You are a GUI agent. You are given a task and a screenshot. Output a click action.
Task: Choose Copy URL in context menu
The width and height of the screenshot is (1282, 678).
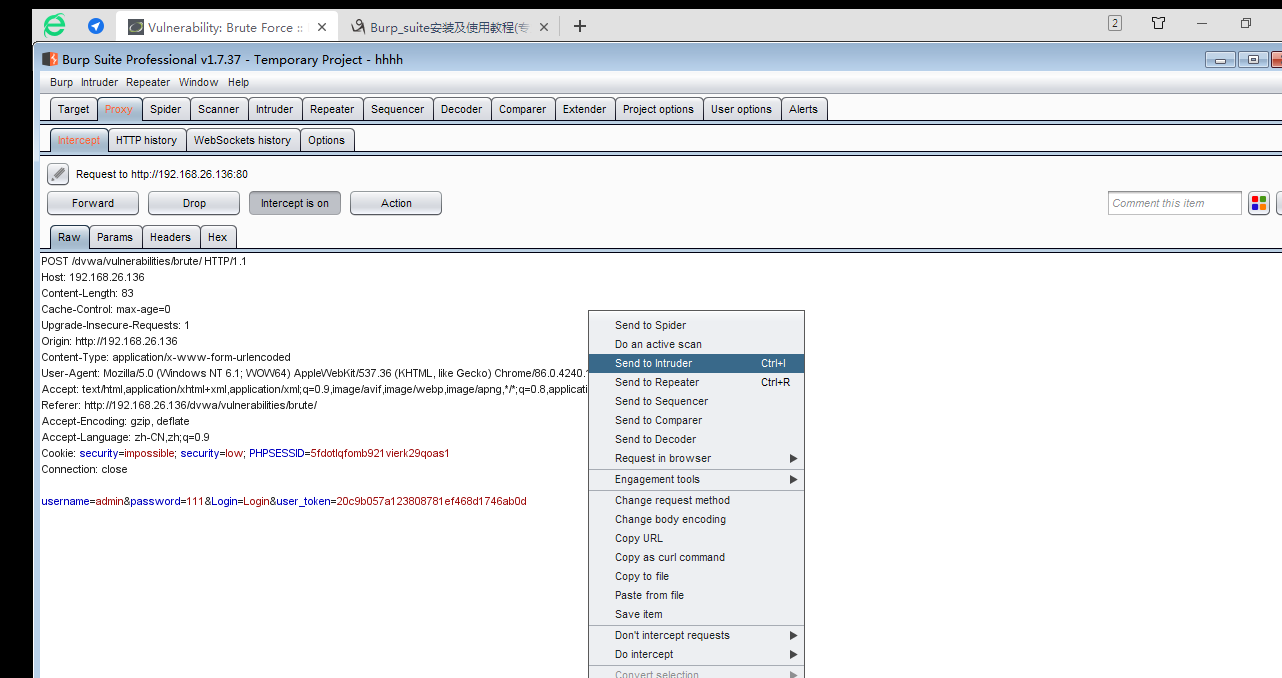[x=696, y=538]
